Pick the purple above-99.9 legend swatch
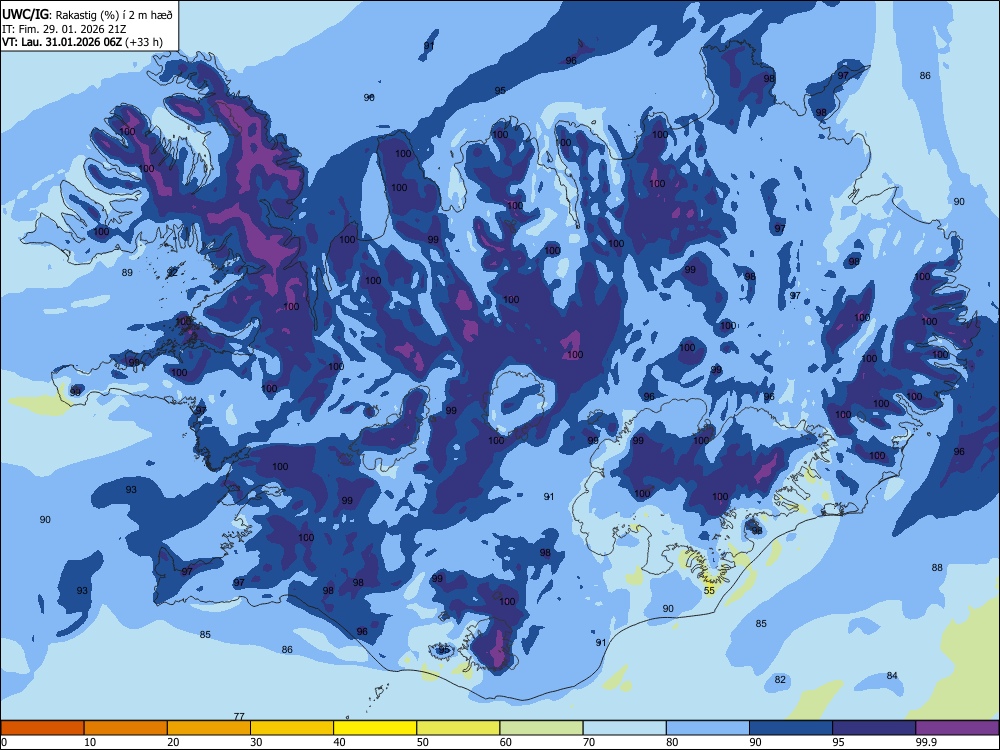The width and height of the screenshot is (1000, 750). [x=957, y=728]
